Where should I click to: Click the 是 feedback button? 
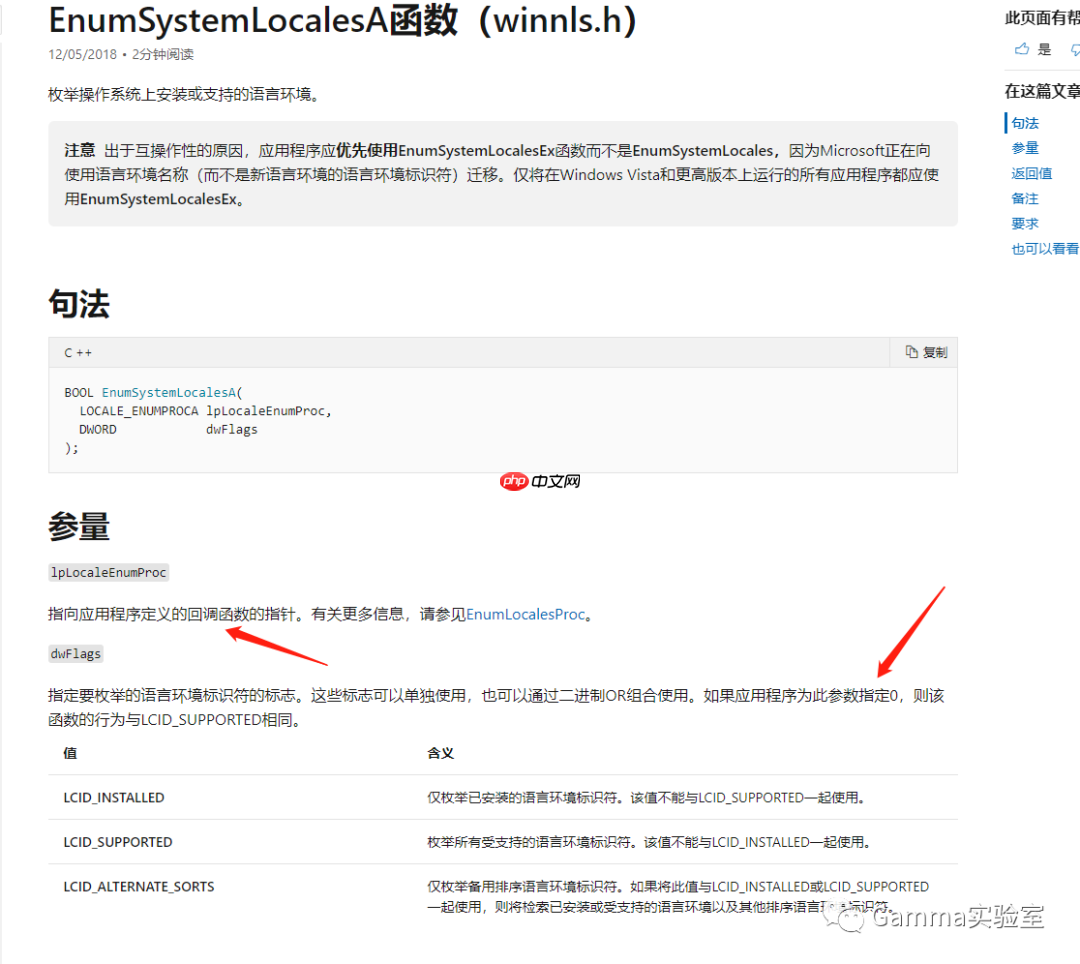point(1044,49)
